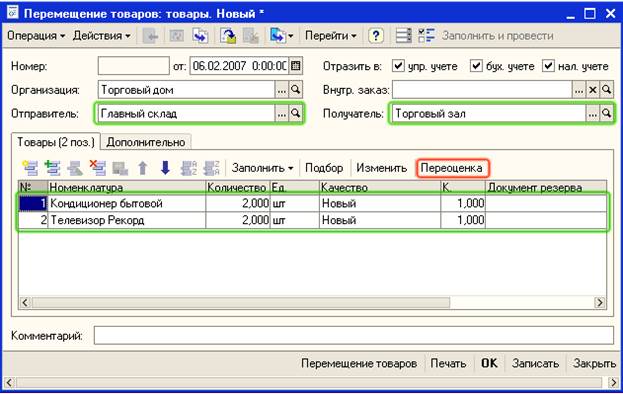Select Кондиционер бытовой row cell
This screenshot has height=394, width=623.
126,203
